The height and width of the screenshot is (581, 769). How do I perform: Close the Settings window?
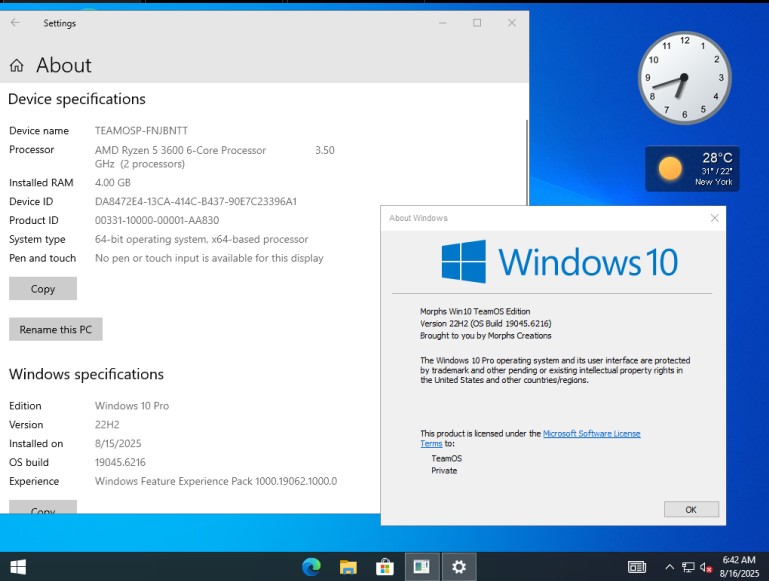(512, 23)
